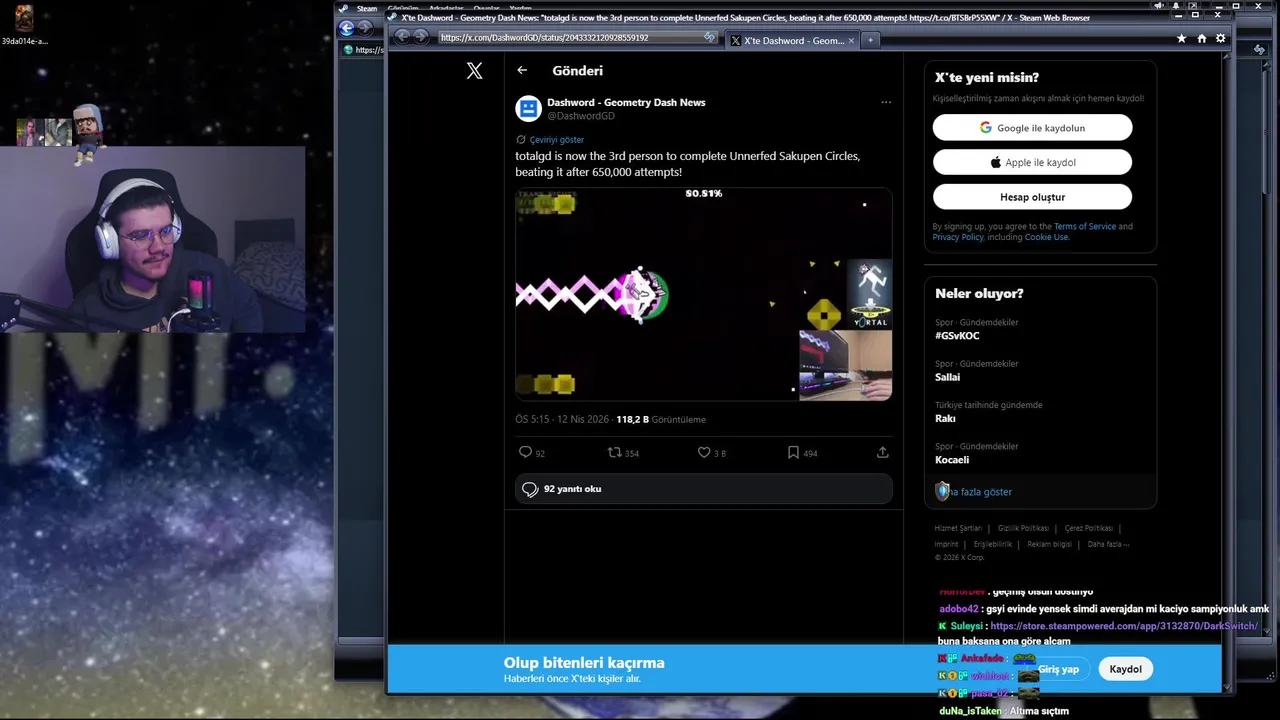This screenshot has width=1280, height=720.
Task: Go back using the Gönderi arrow
Action: pos(522,71)
